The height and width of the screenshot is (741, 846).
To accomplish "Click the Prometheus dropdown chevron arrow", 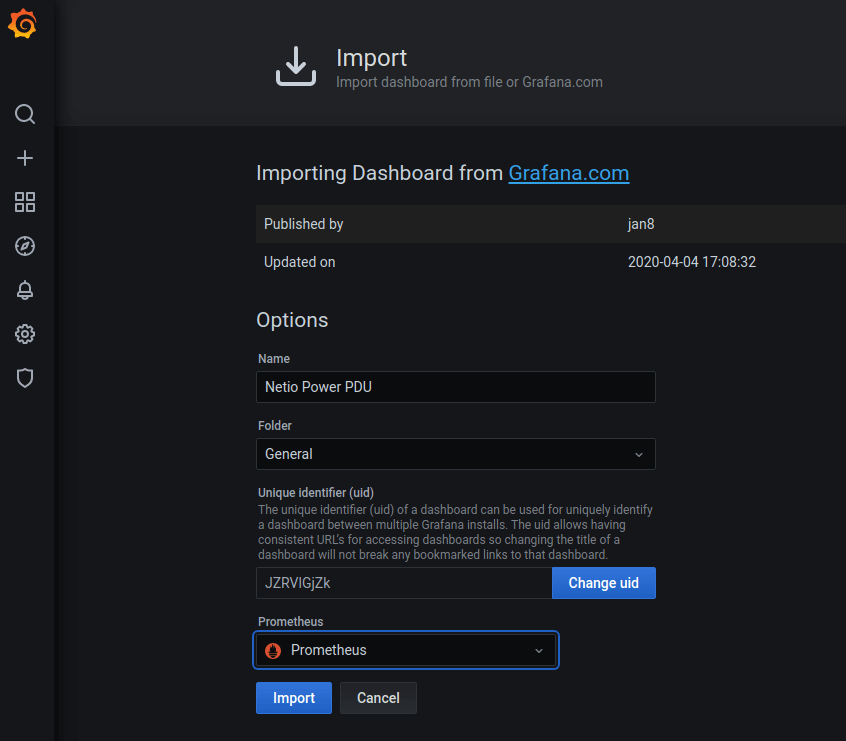I will click(x=539, y=651).
